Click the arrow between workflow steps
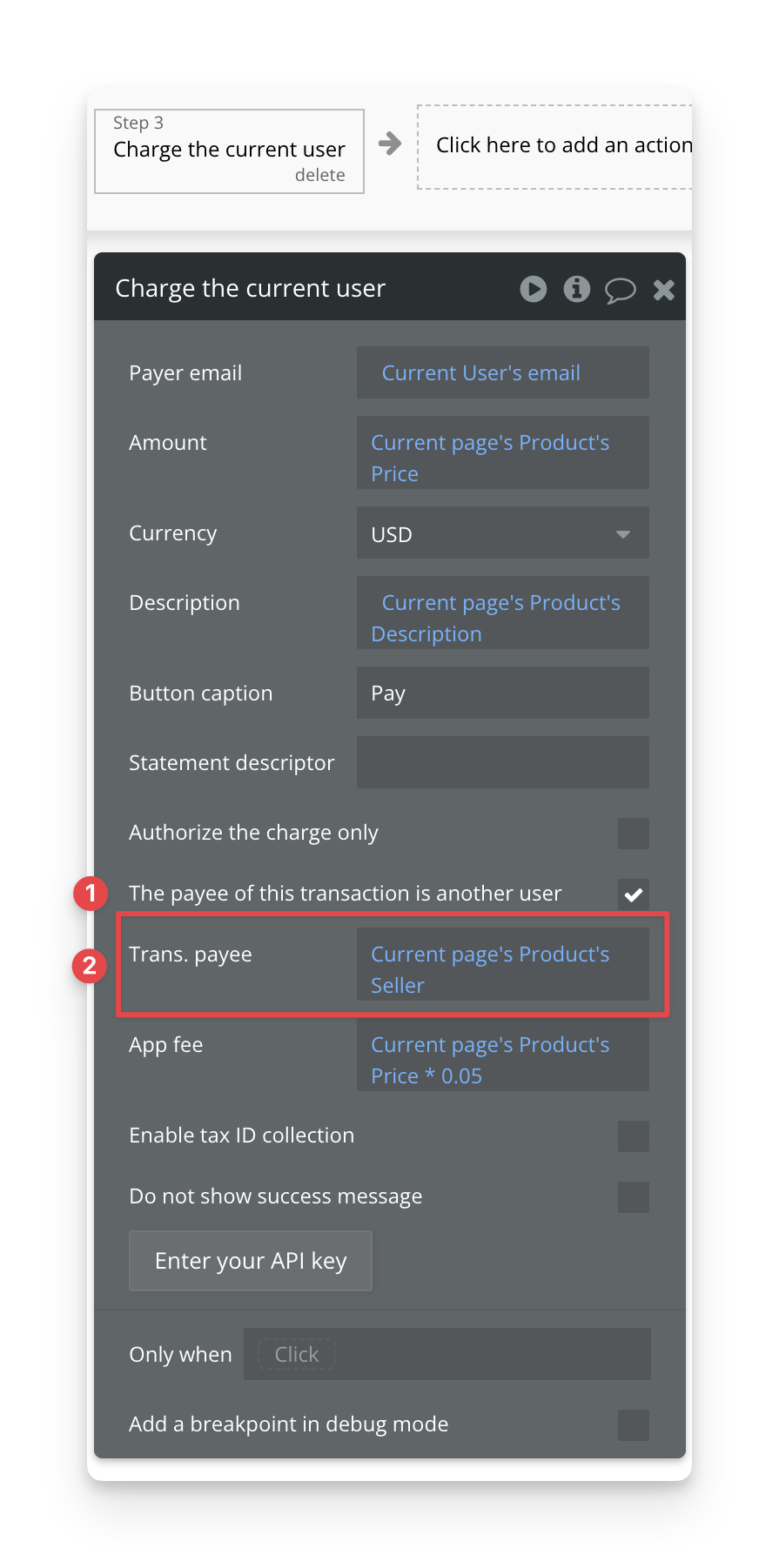Screen dimensions: 779x1568 [x=390, y=144]
